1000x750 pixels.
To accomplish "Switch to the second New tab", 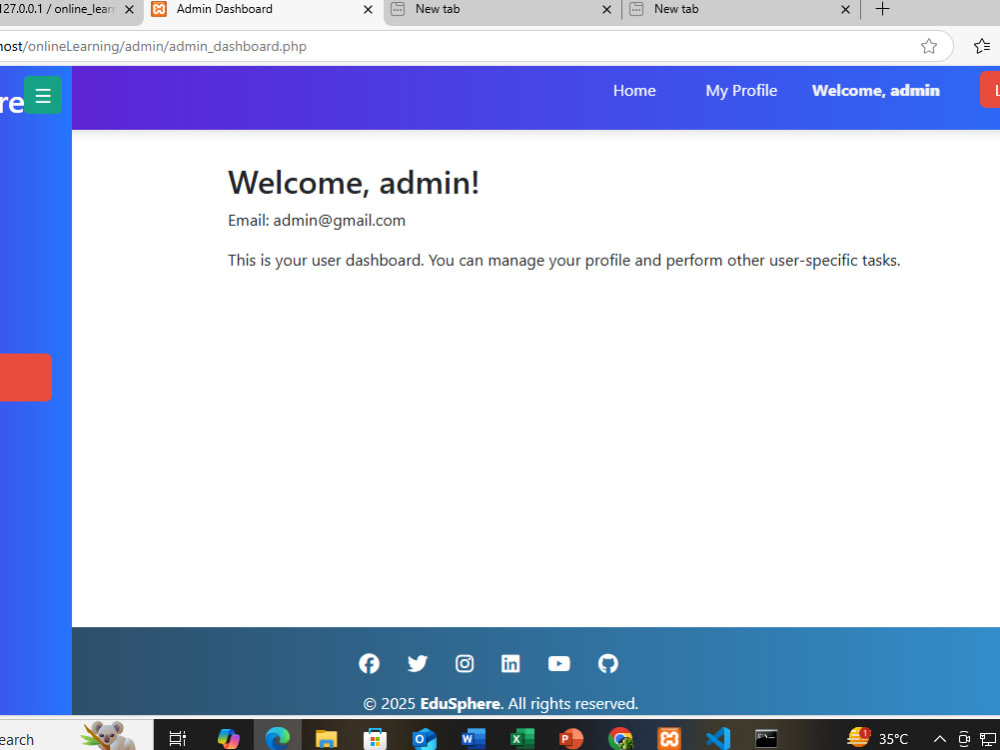I will coord(740,10).
